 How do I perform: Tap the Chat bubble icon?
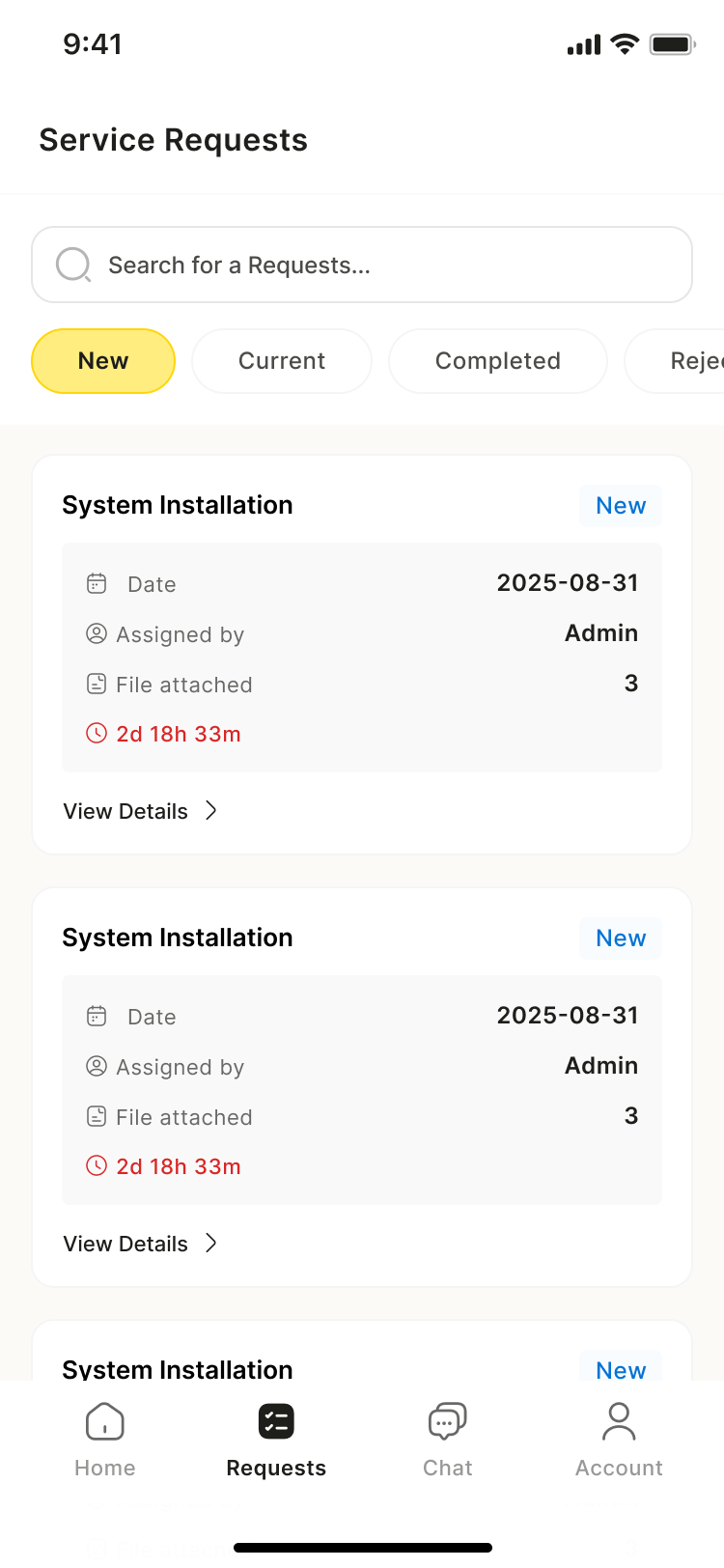446,1421
